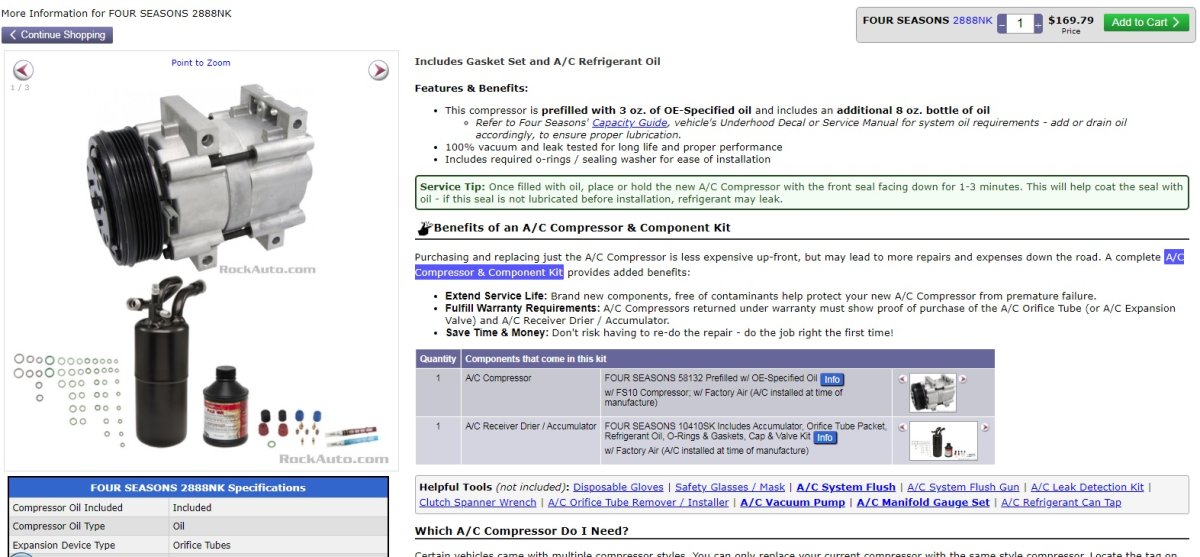Viewport: 1200px width, 557px height.
Task: Select Compressor Oil Included specification row
Action: [x=198, y=508]
